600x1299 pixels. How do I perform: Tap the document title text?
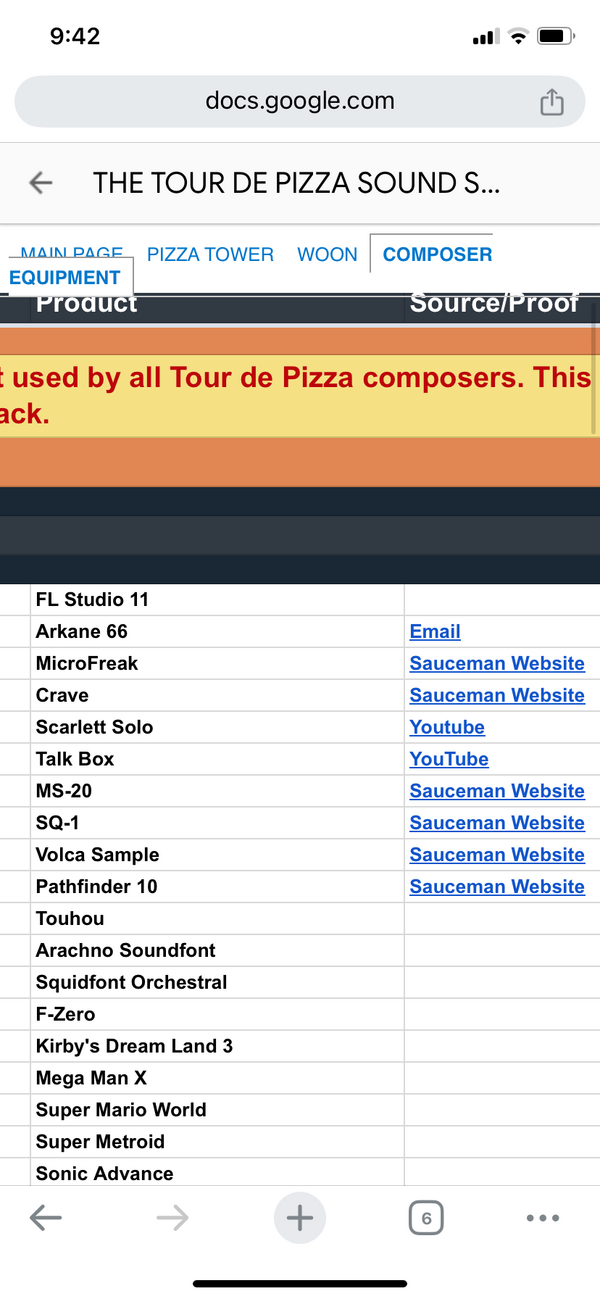pos(296,183)
